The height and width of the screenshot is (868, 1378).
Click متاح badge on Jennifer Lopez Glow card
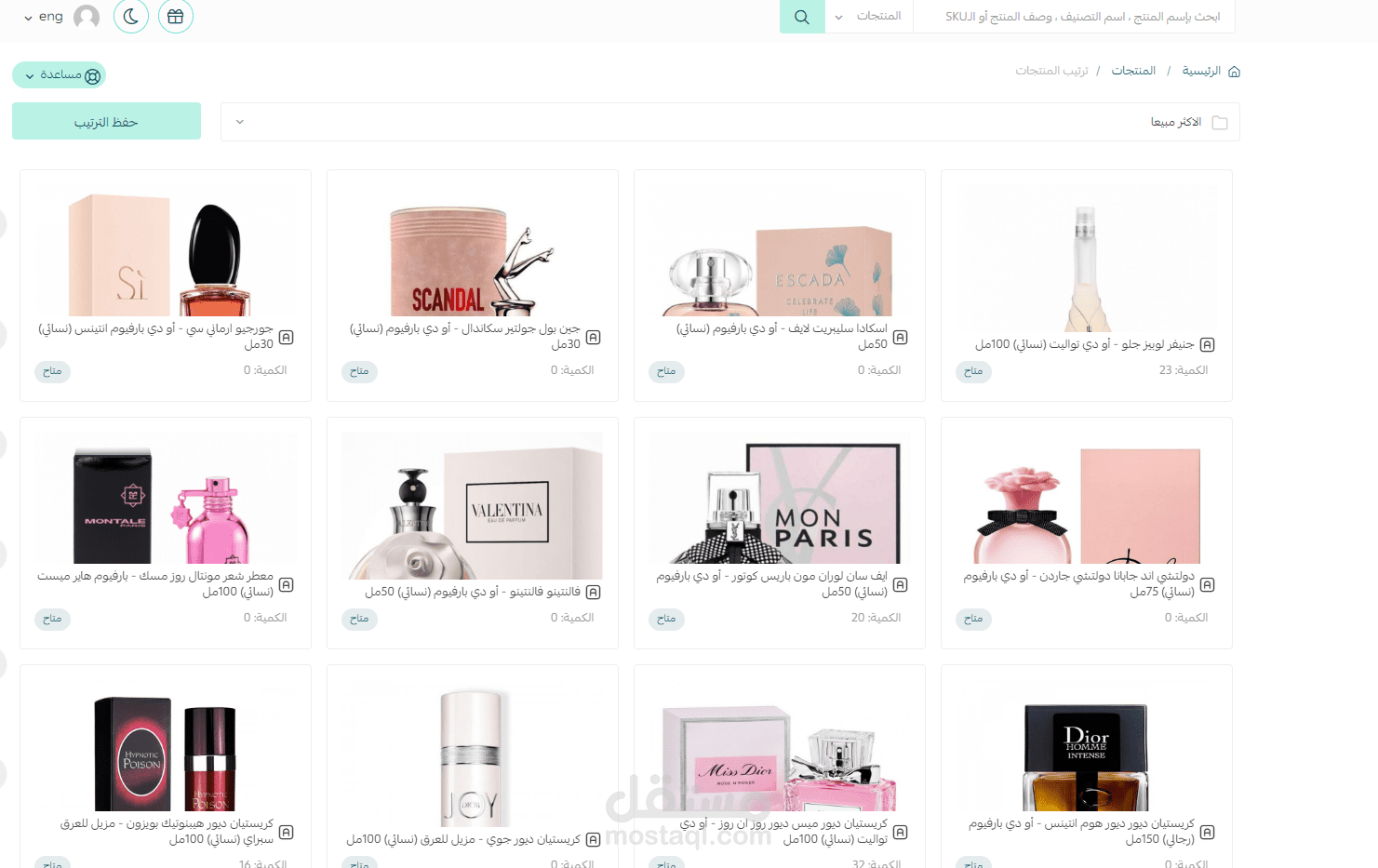point(973,371)
